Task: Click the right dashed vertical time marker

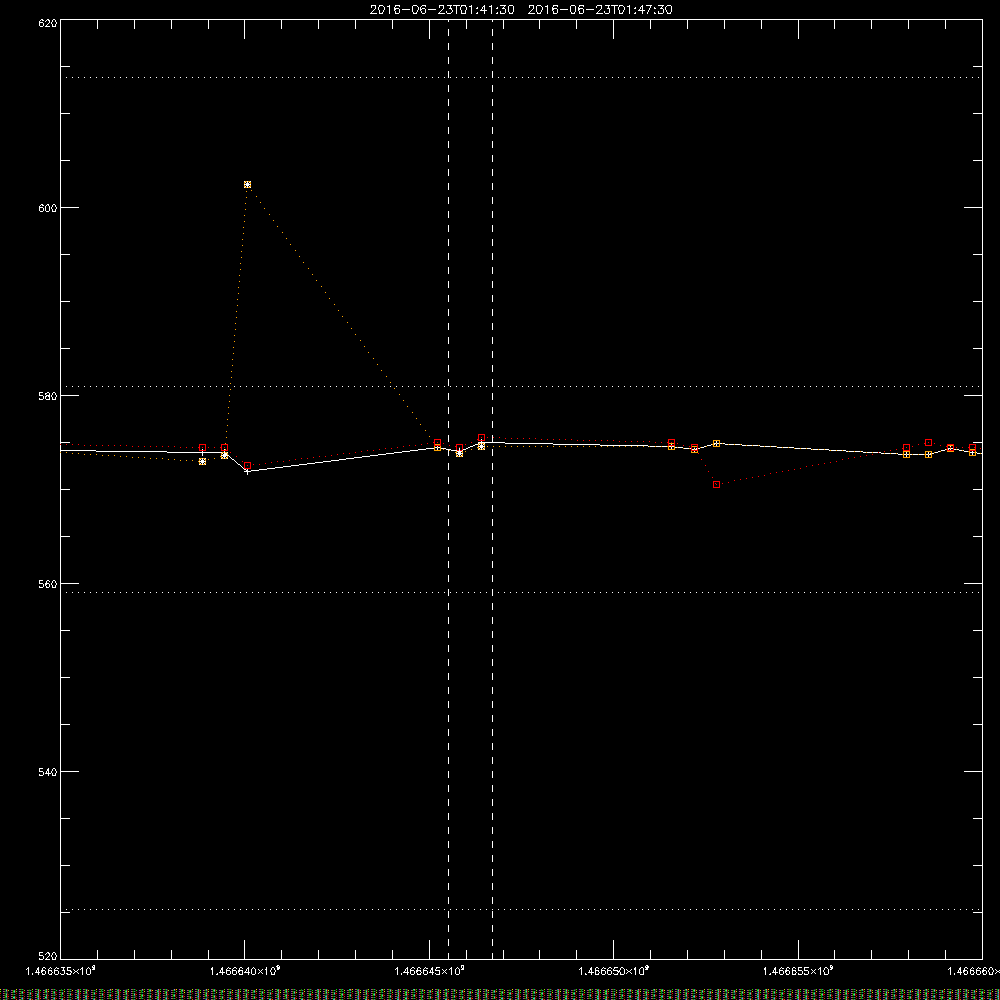Action: 492,489
